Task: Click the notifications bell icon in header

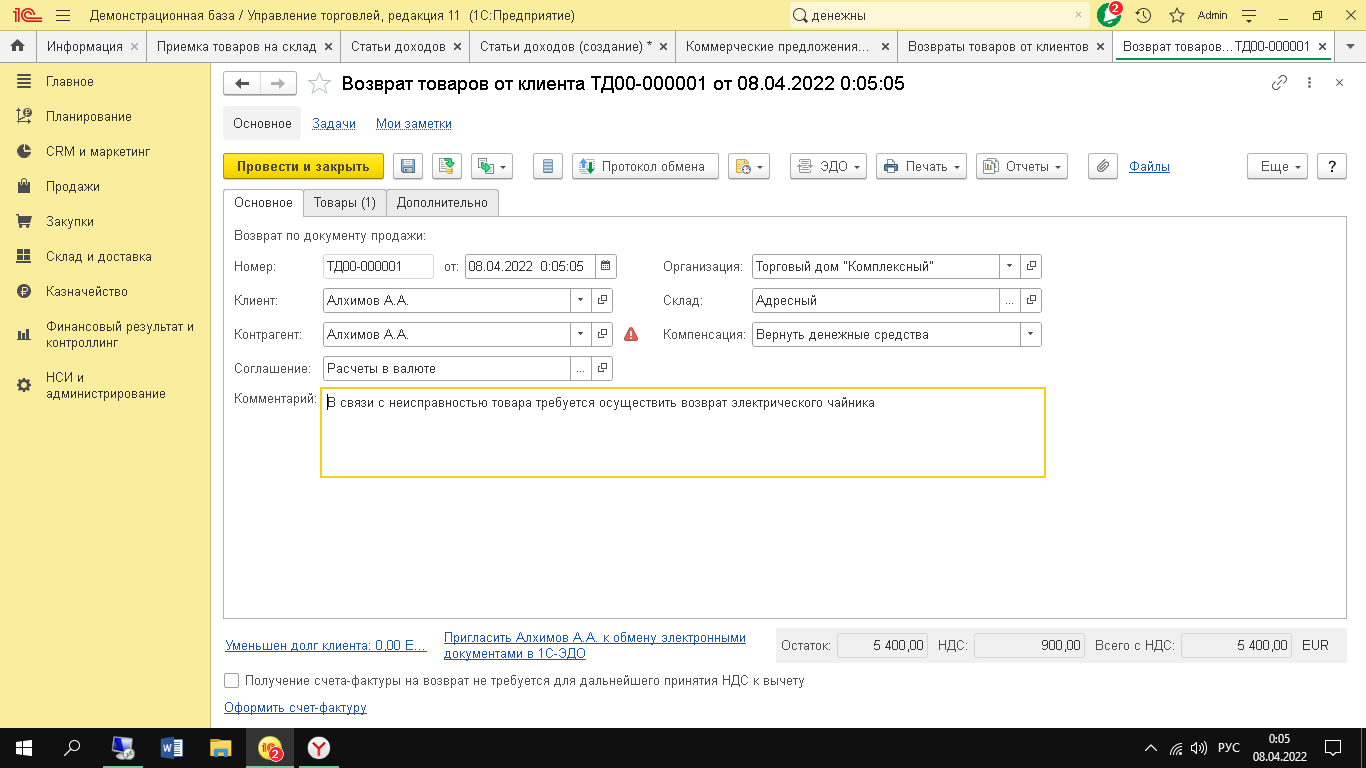Action: coord(1109,15)
